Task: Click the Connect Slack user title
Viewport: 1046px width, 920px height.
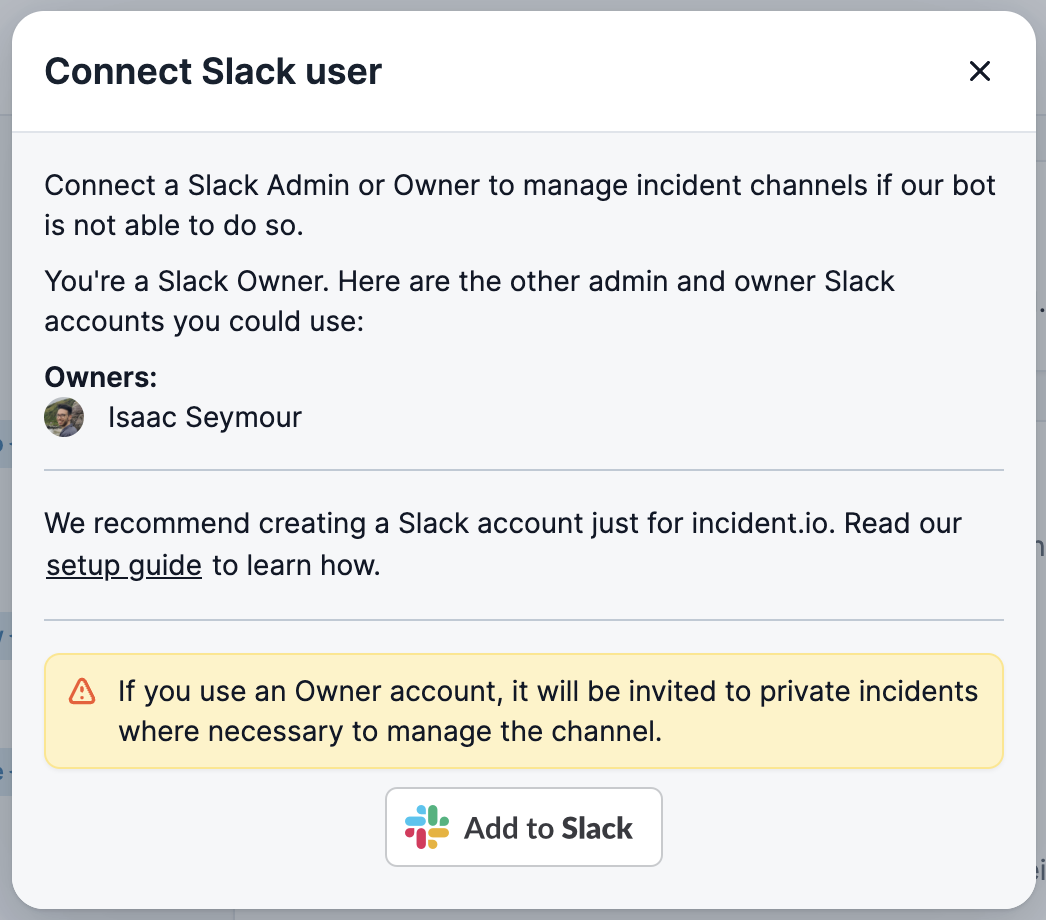Action: coord(214,72)
